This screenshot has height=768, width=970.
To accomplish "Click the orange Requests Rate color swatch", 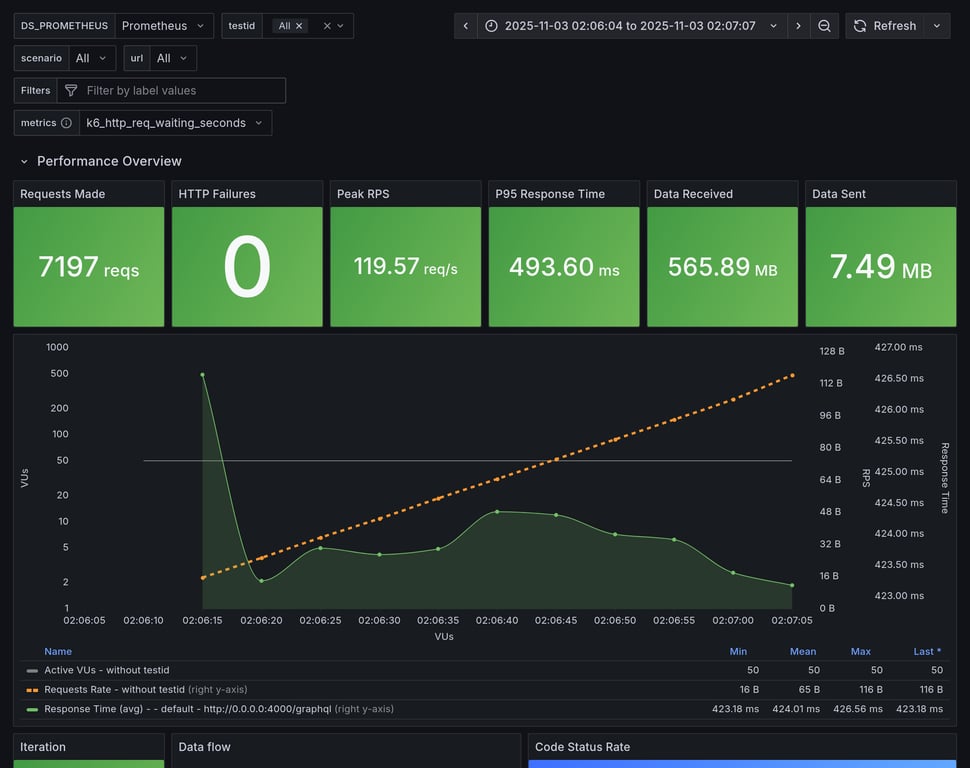I will point(32,690).
